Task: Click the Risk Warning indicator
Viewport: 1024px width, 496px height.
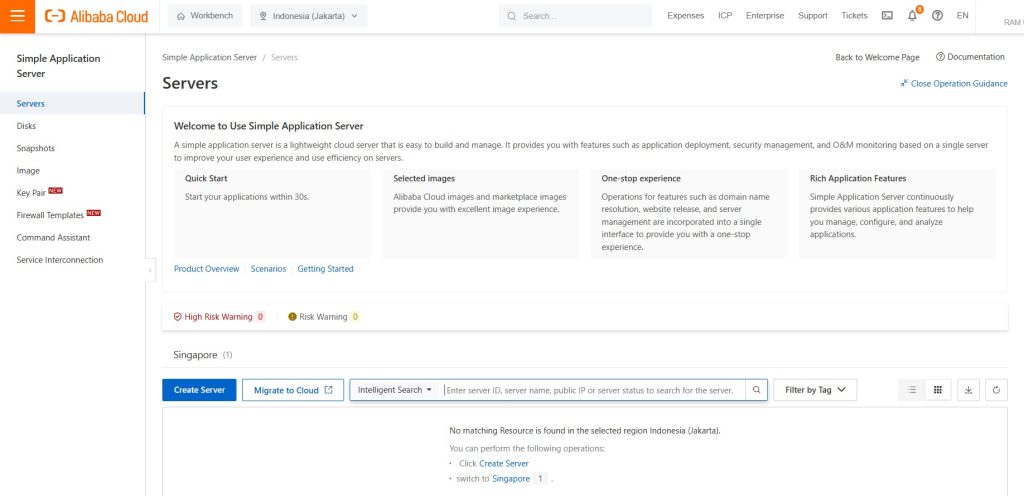Action: pyautogui.click(x=323, y=317)
